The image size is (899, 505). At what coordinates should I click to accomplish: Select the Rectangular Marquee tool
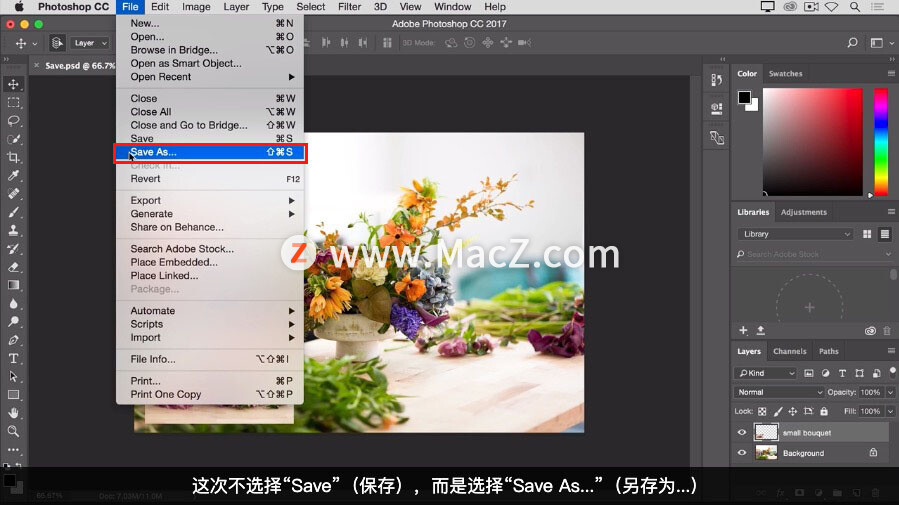13,103
